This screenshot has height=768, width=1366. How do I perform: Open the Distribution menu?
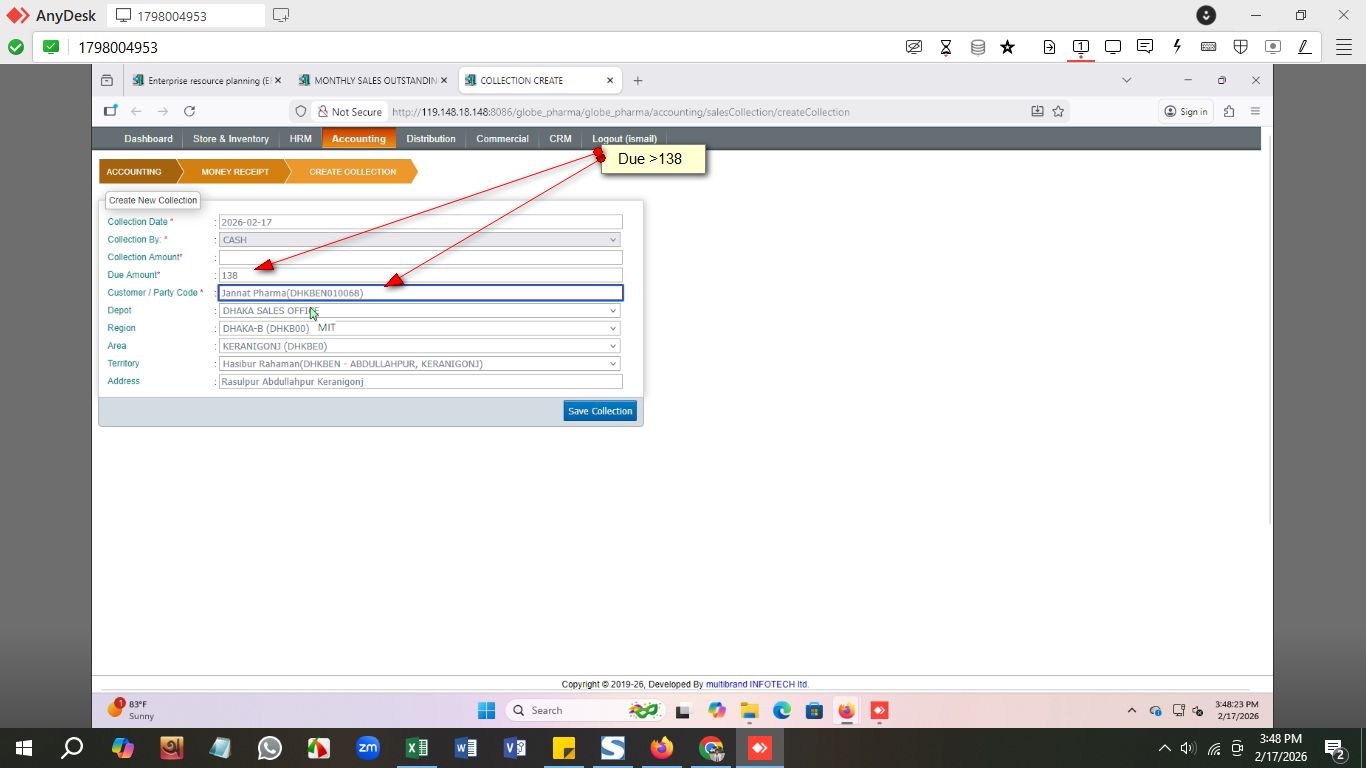(x=431, y=139)
